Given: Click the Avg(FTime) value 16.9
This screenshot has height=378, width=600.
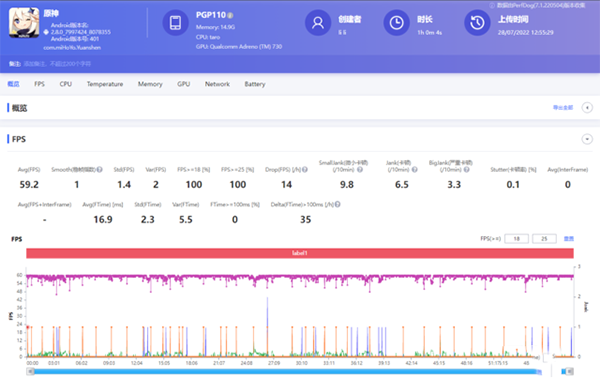Looking at the screenshot, I should pyautogui.click(x=103, y=220).
